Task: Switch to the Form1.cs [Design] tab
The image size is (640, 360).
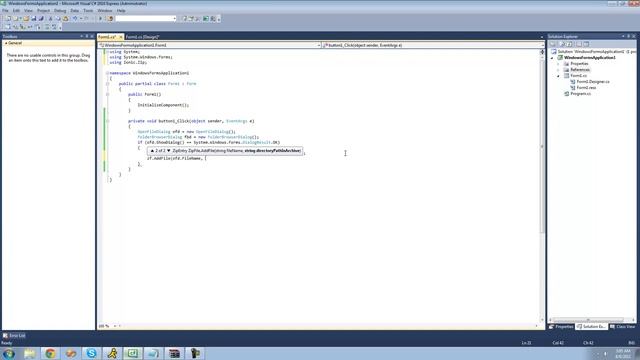Action: [142, 37]
